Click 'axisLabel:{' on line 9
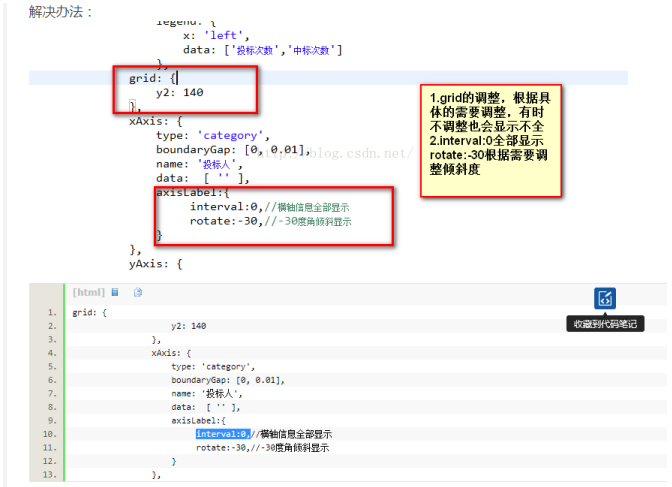This screenshot has height=487, width=672. (x=198, y=421)
